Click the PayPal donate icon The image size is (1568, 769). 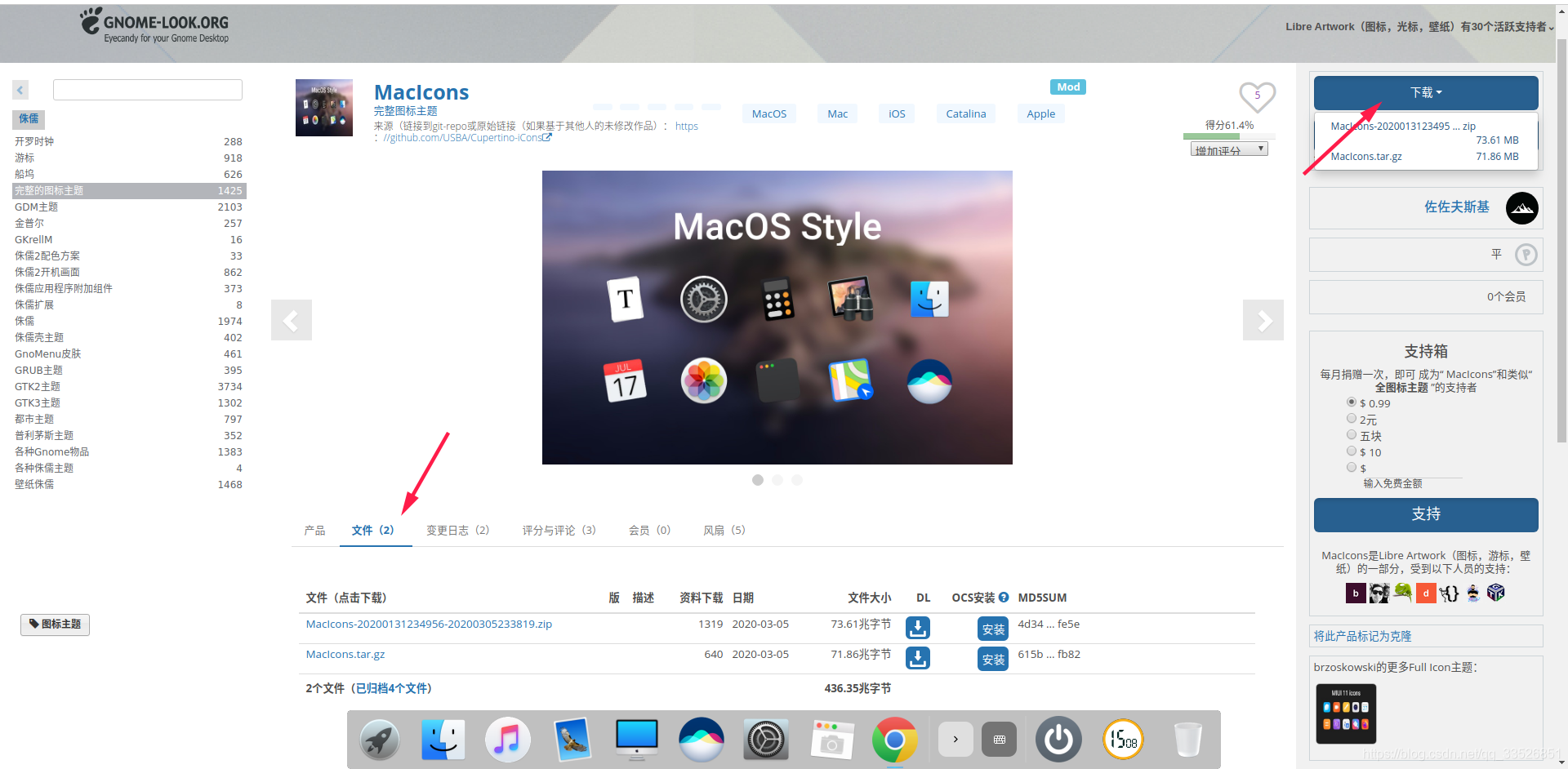click(x=1526, y=255)
